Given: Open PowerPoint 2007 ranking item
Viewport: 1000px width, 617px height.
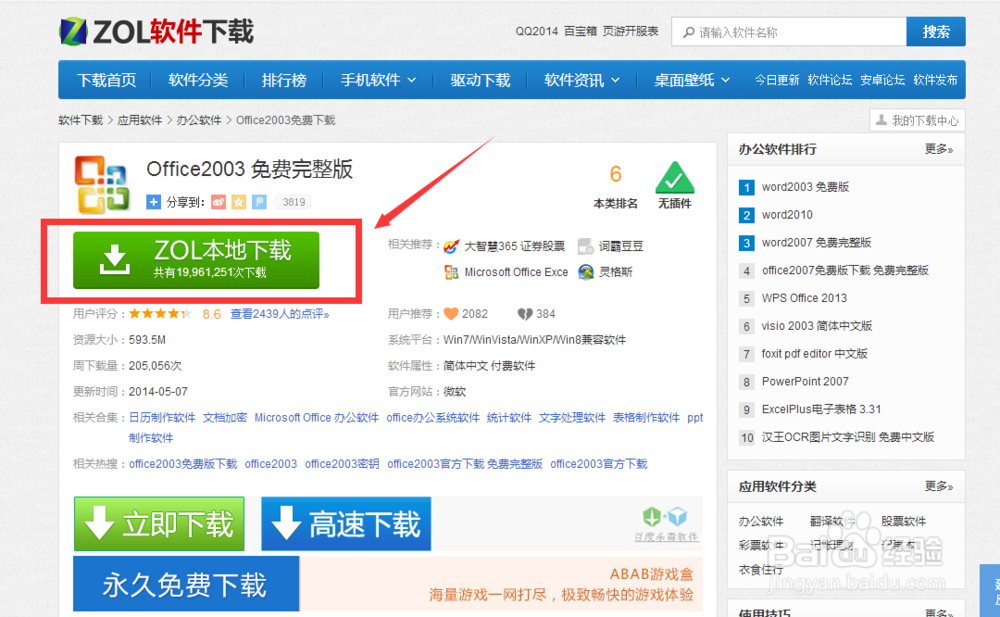Looking at the screenshot, I should (805, 382).
